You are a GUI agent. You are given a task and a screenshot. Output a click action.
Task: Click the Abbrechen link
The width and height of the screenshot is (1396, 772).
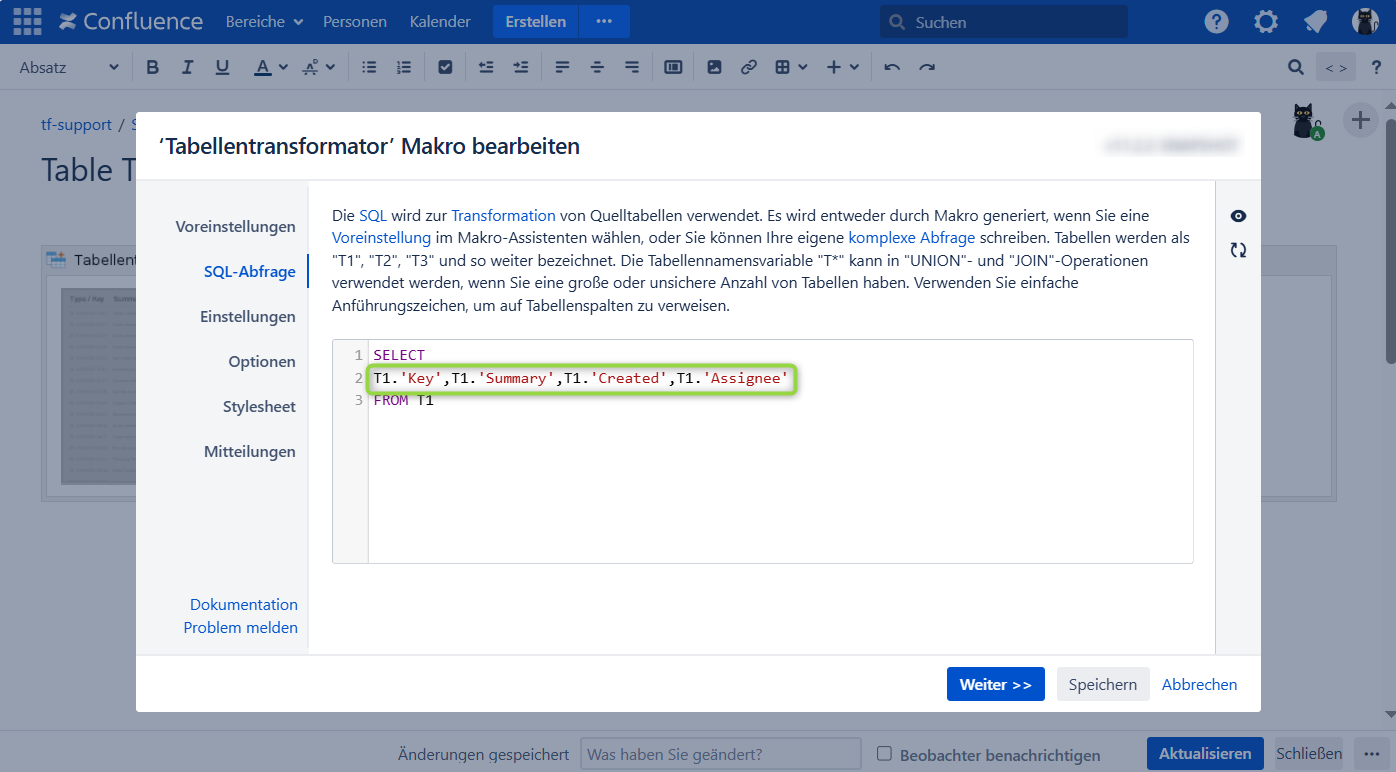pos(1199,684)
